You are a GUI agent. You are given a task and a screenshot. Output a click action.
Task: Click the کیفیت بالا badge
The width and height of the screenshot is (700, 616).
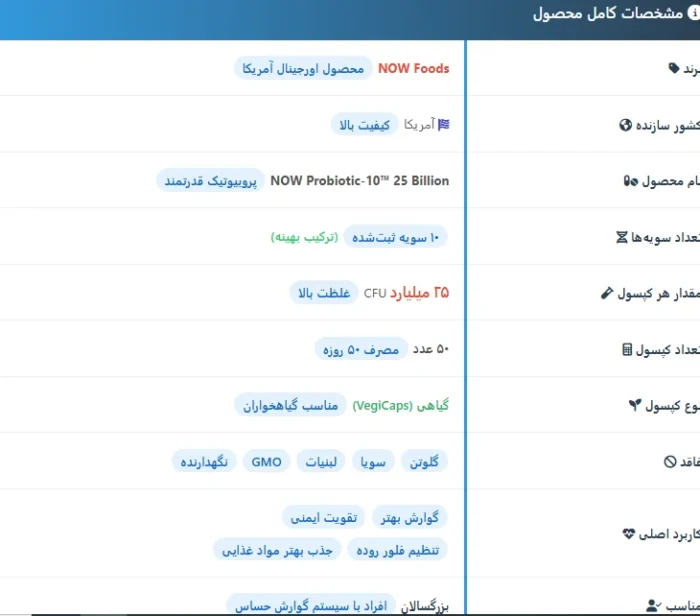pos(365,125)
